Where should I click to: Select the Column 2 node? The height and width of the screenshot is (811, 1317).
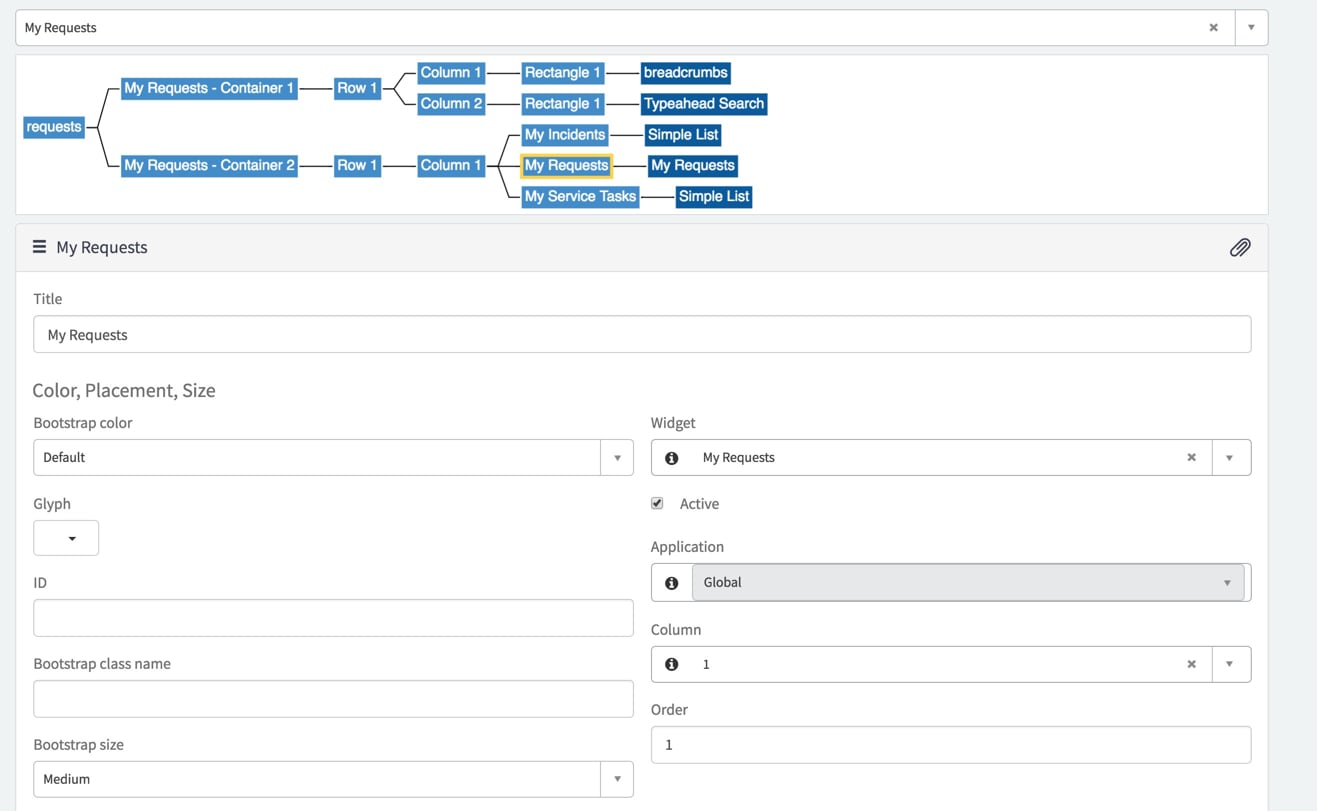[x=451, y=103]
